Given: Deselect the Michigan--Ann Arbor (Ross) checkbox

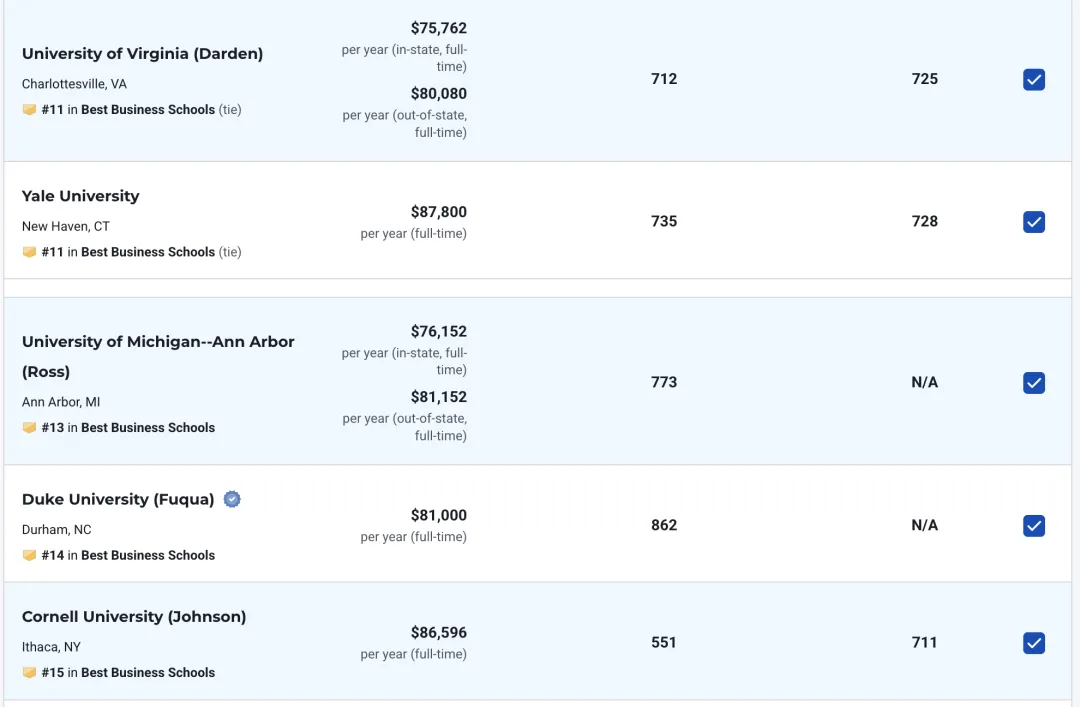Looking at the screenshot, I should pos(1034,383).
